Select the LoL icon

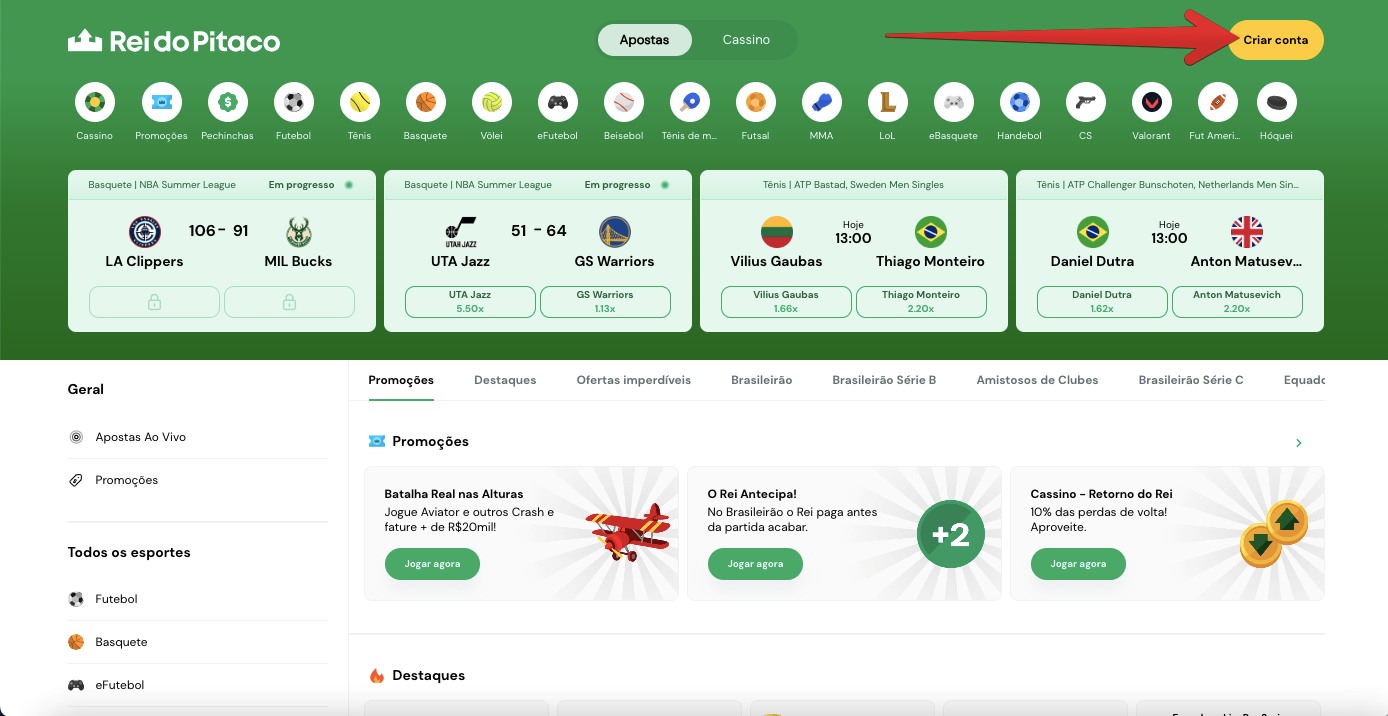(888, 102)
